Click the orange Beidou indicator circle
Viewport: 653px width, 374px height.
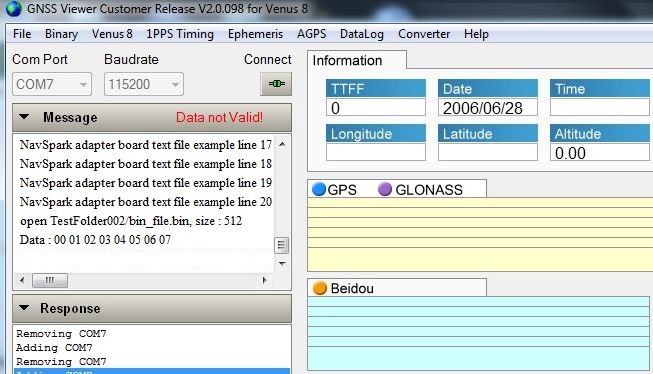point(320,288)
